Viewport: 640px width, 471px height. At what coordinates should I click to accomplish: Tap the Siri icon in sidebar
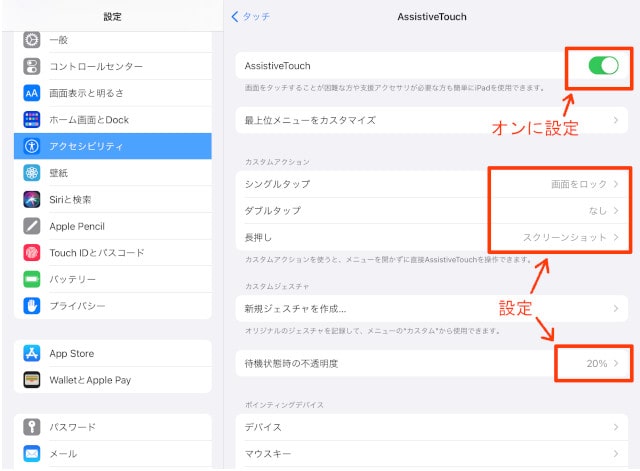(31, 200)
